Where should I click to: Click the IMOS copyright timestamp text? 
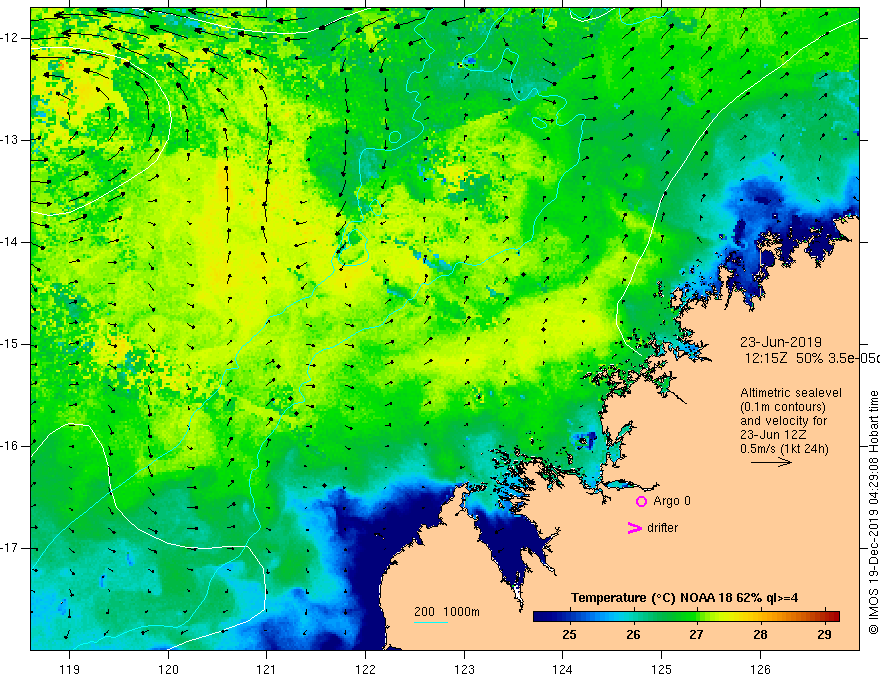click(873, 513)
